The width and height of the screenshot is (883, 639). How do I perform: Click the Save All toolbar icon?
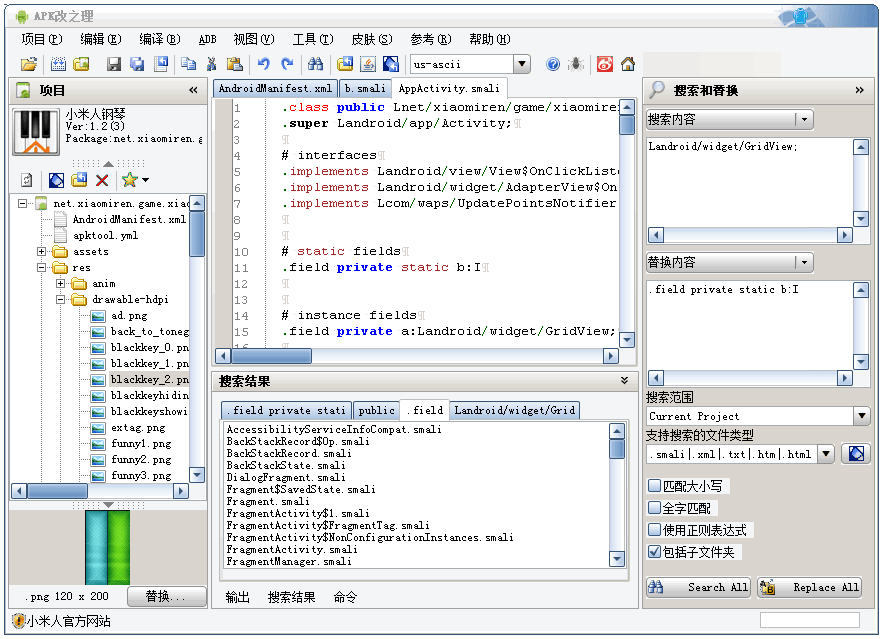click(x=136, y=63)
